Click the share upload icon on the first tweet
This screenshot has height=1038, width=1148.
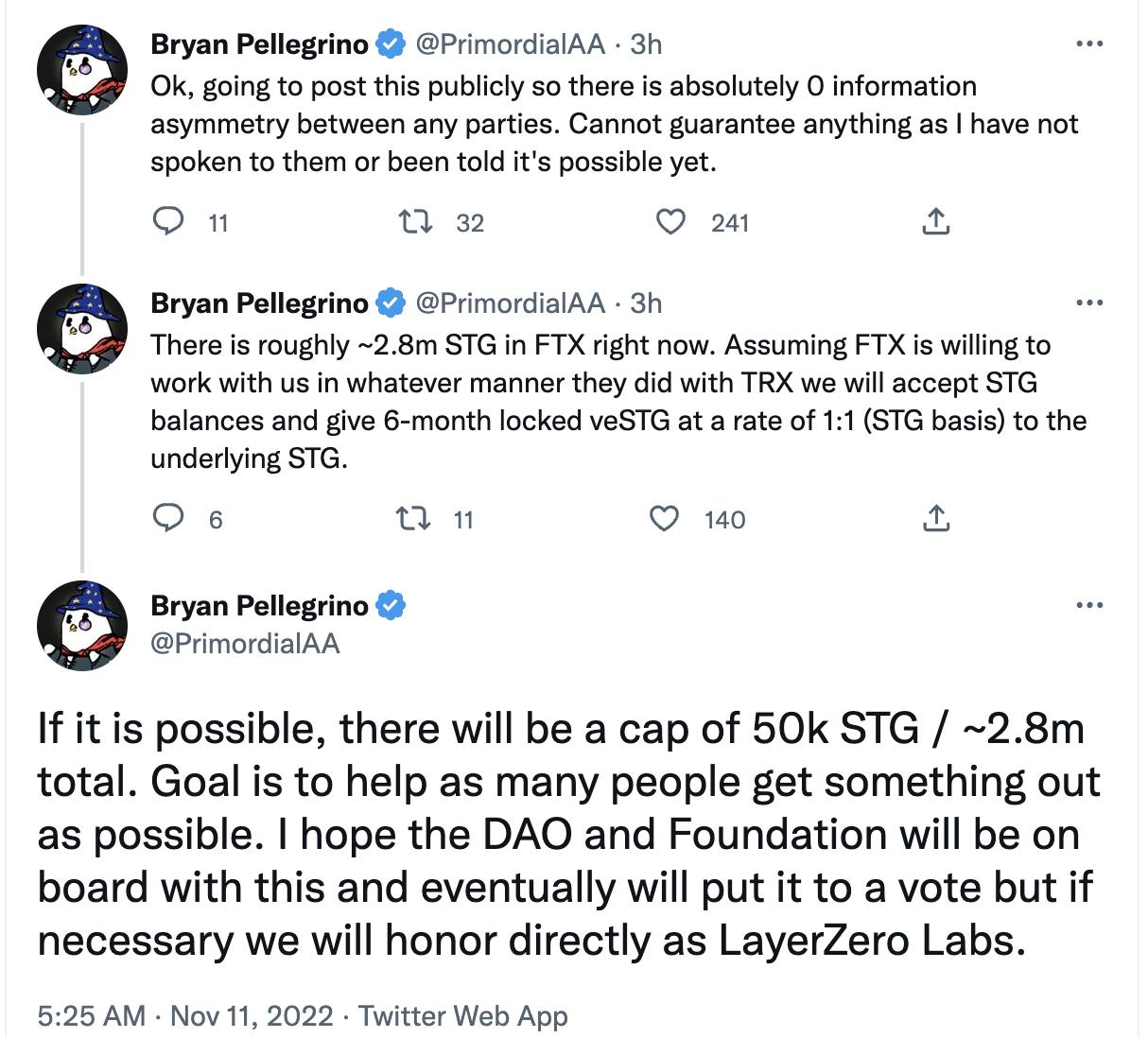pos(937,222)
